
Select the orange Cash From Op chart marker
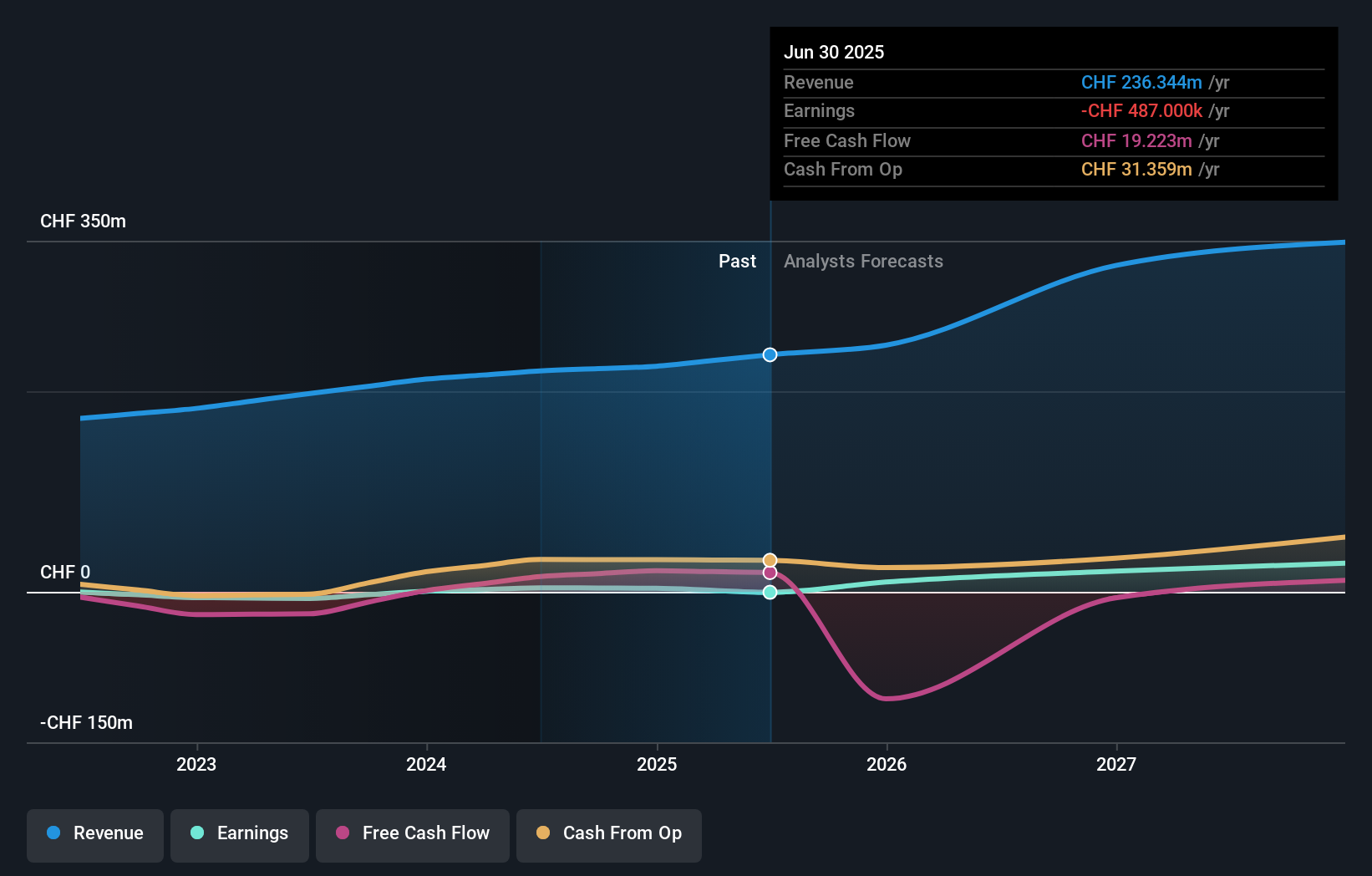click(770, 560)
